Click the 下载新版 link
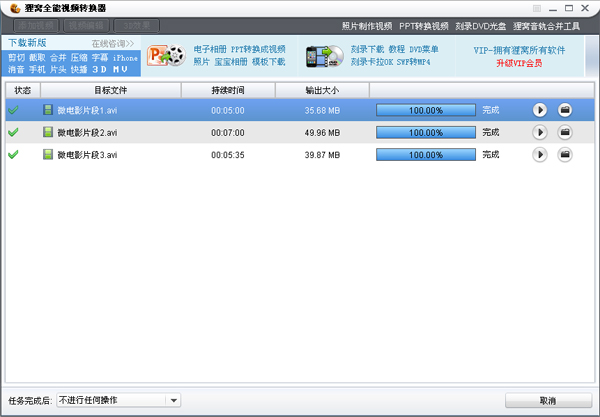The width and height of the screenshot is (600, 417). pos(27,42)
